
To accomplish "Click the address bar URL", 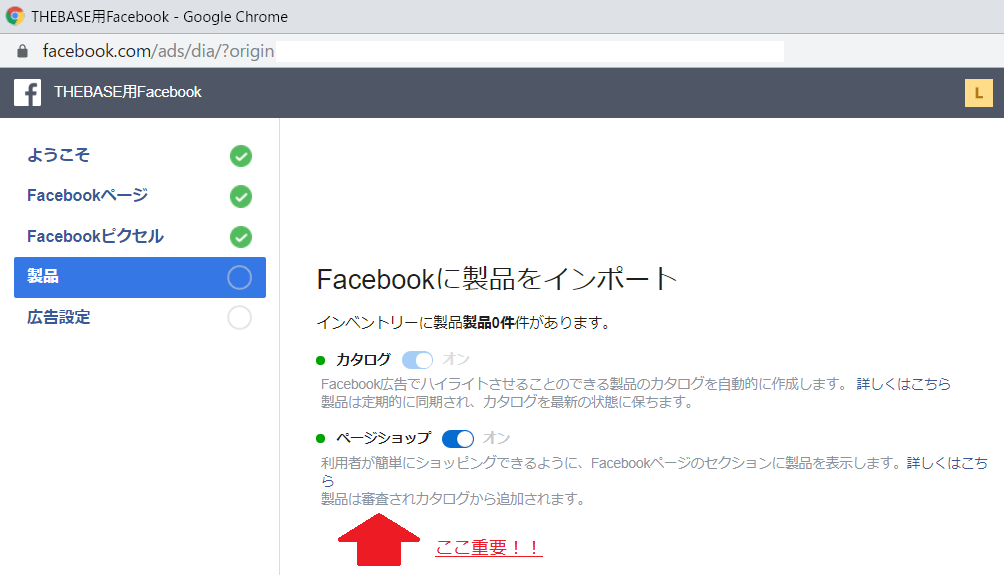I will [158, 51].
